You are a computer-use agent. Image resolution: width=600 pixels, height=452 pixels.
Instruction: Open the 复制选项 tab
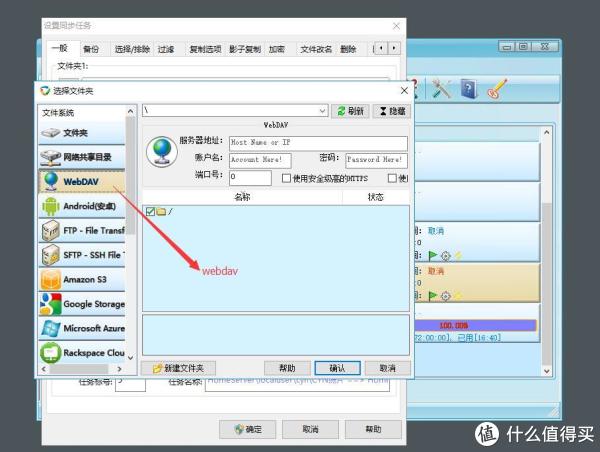pyautogui.click(x=205, y=49)
